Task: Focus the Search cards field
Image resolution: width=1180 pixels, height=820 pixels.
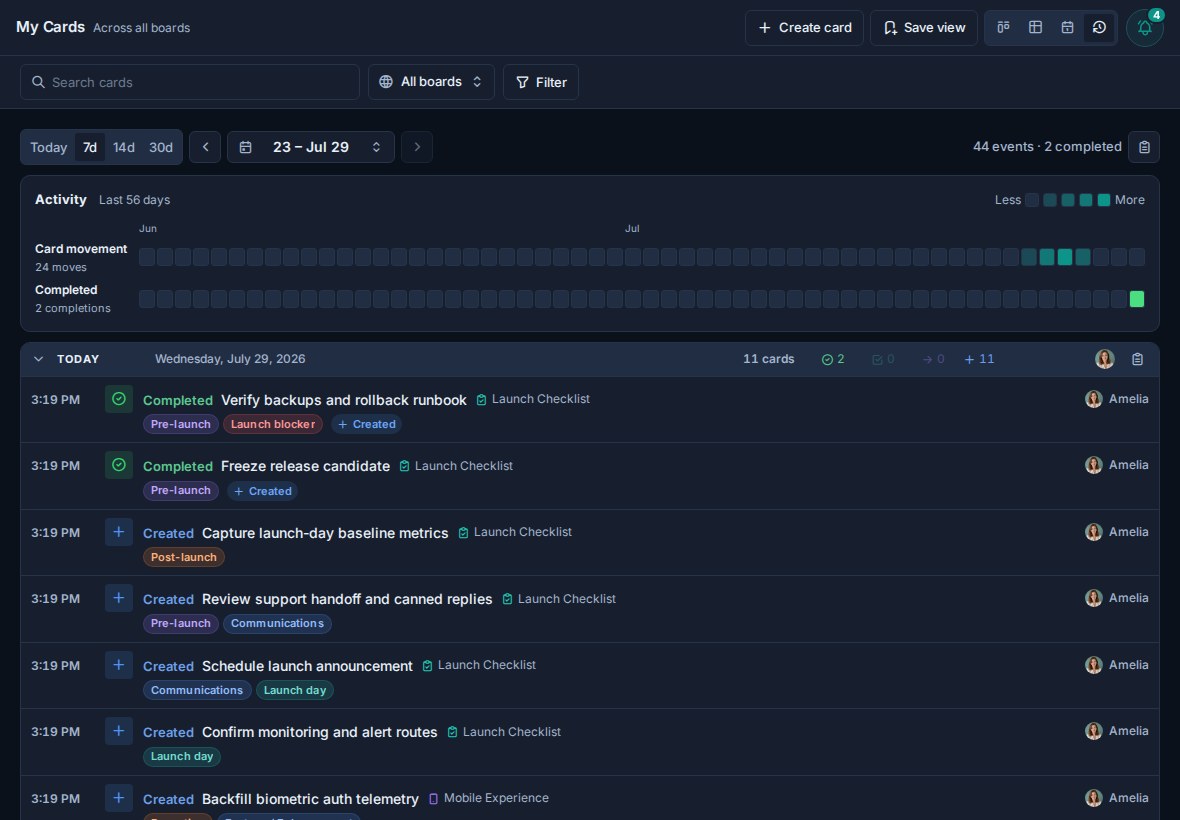Action: pyautogui.click(x=190, y=82)
